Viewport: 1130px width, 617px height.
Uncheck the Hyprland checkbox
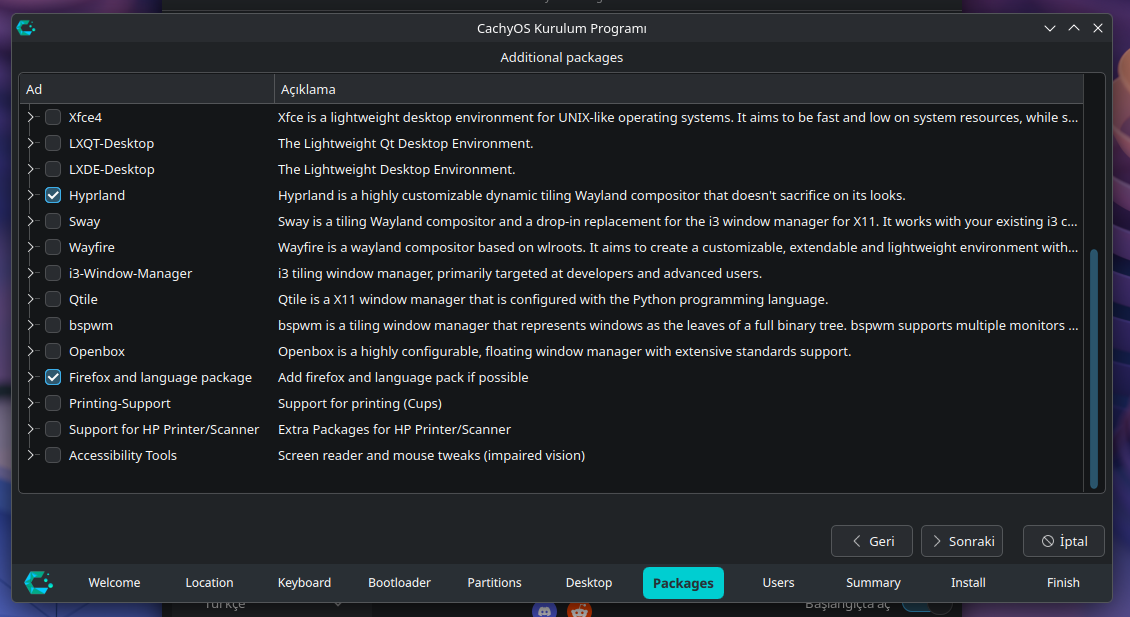click(53, 195)
